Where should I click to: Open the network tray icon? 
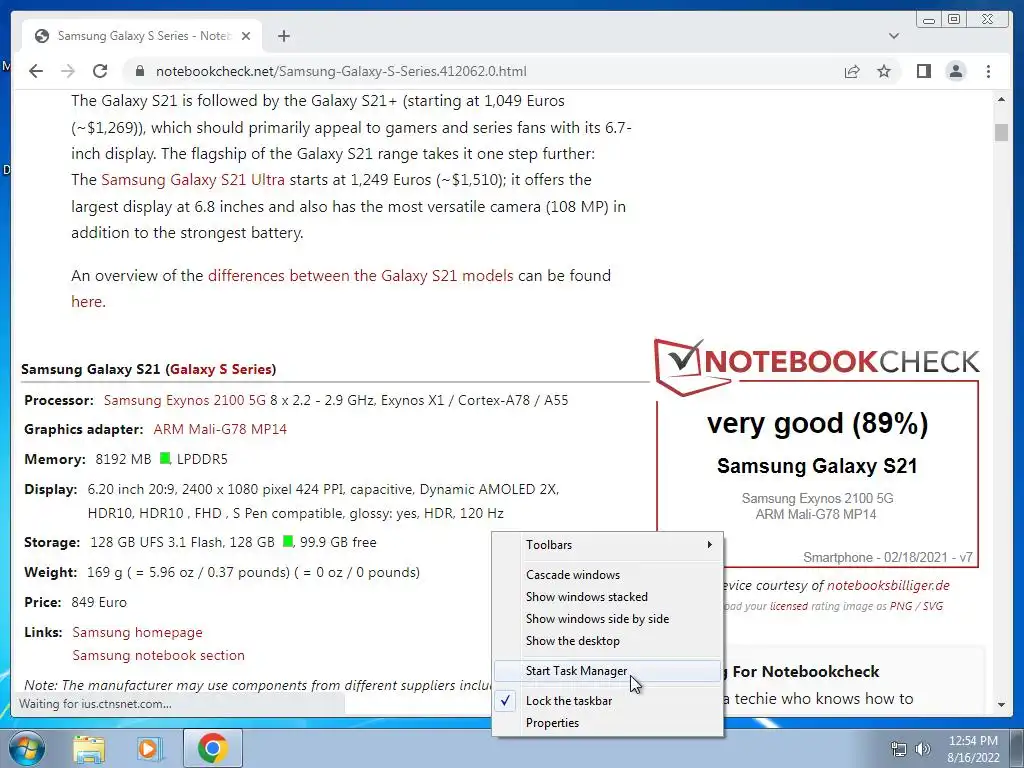pos(899,749)
